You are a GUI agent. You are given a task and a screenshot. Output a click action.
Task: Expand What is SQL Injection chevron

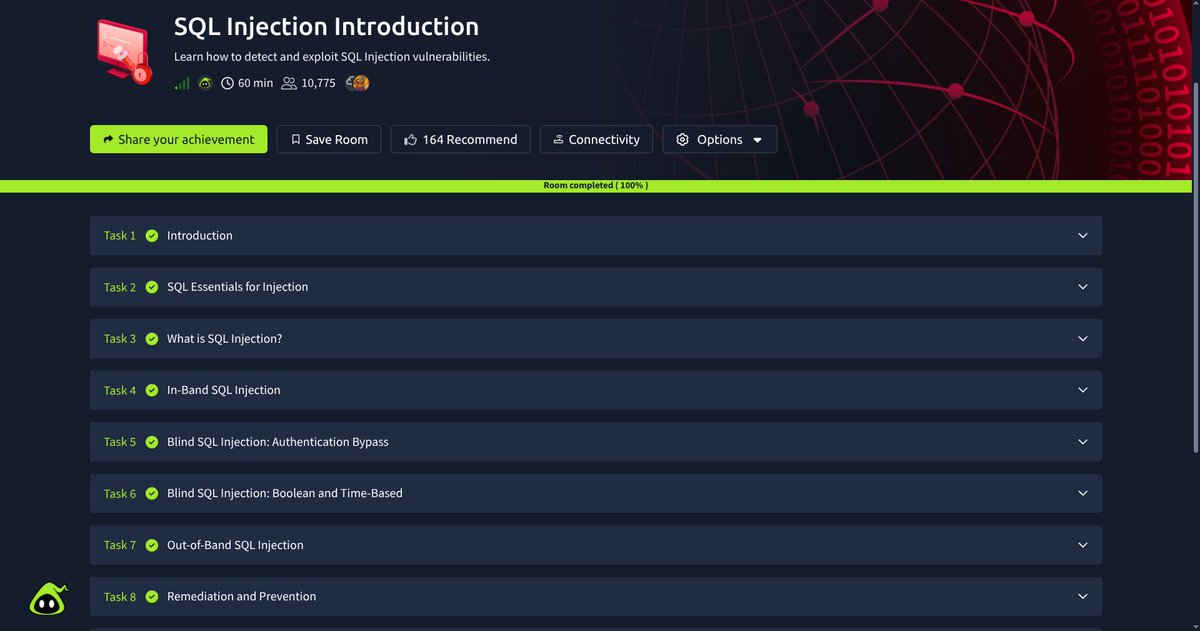point(1082,339)
